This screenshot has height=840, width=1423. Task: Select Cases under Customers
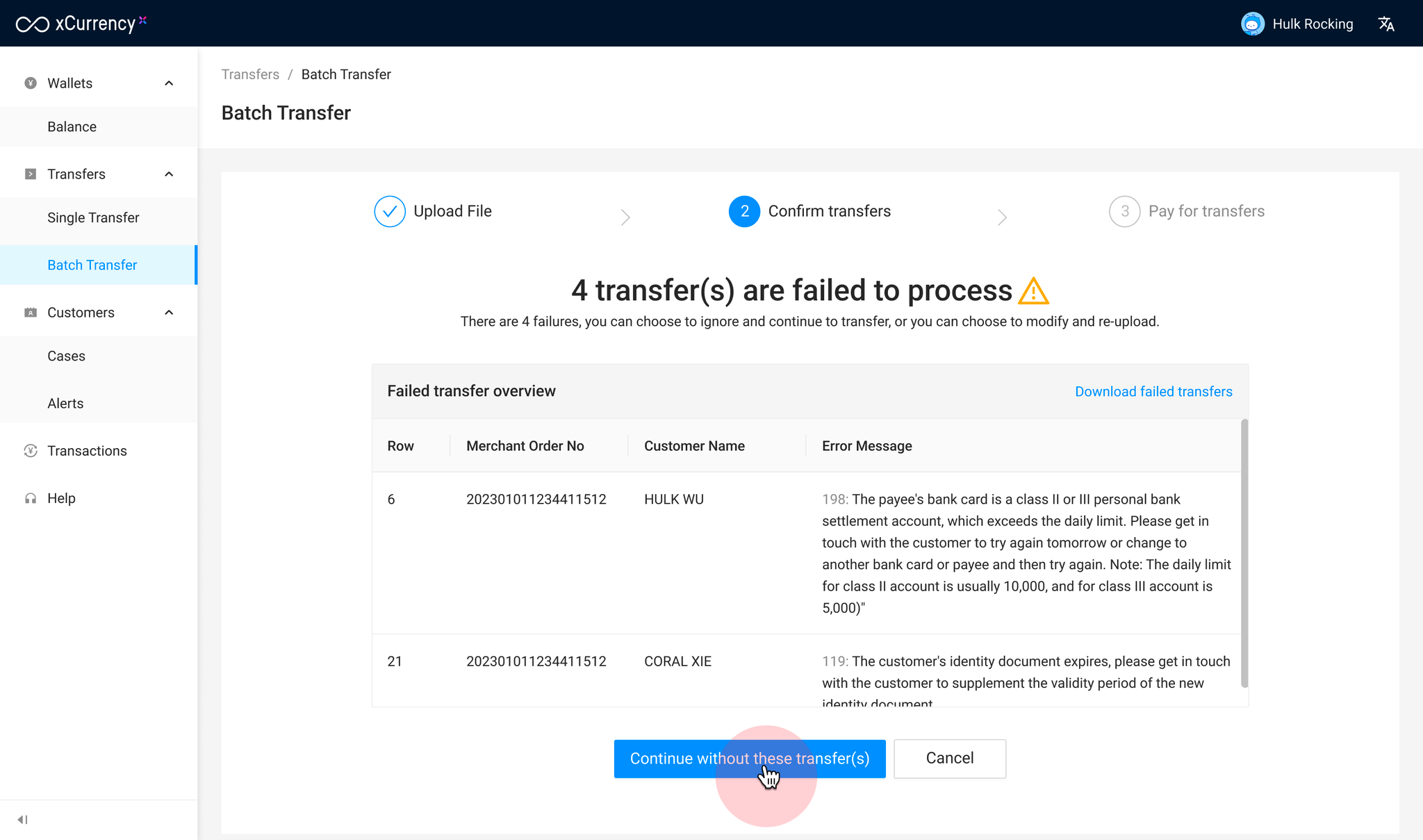[66, 356]
